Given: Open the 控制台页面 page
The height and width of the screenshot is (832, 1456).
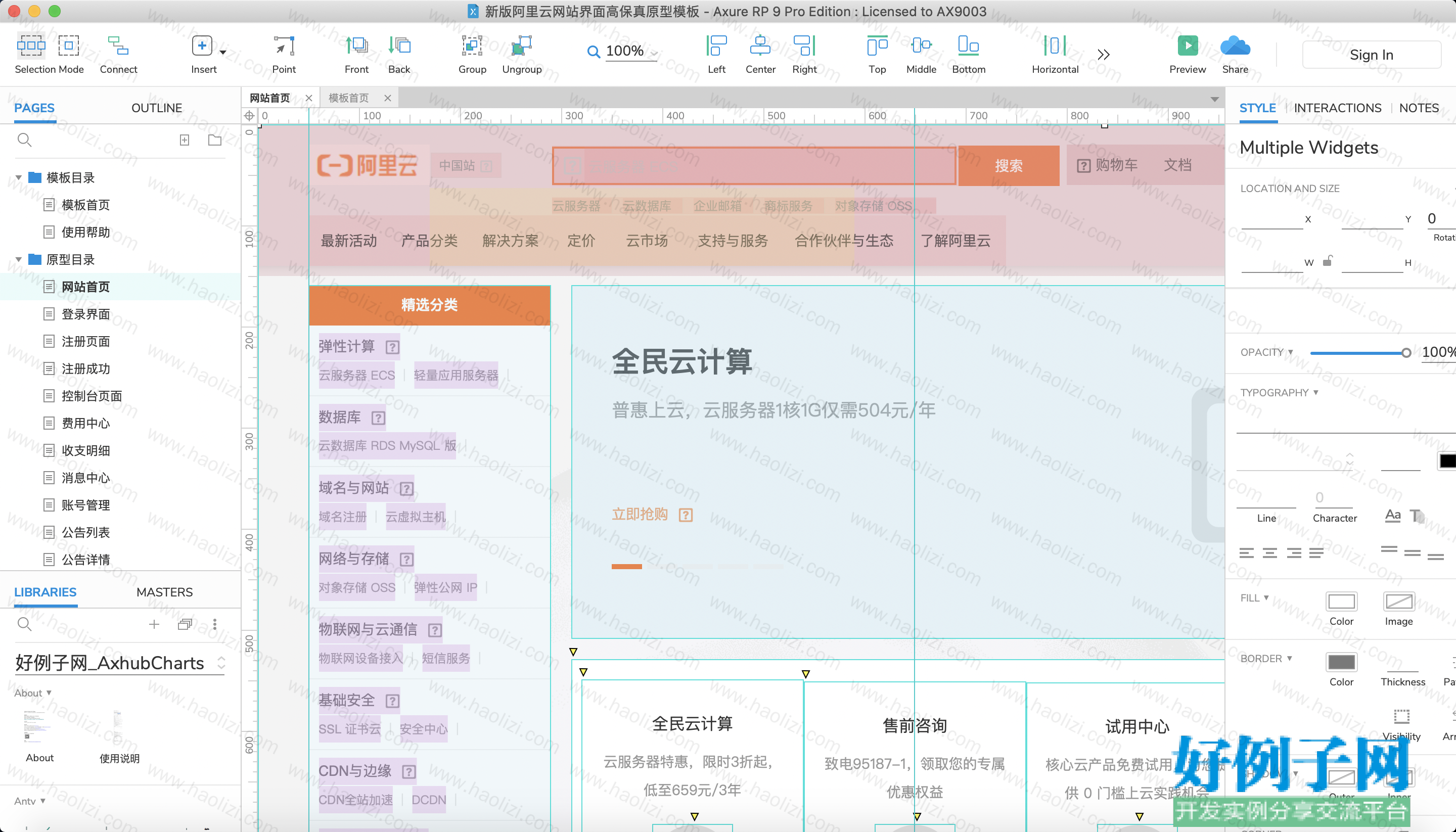Looking at the screenshot, I should [92, 396].
